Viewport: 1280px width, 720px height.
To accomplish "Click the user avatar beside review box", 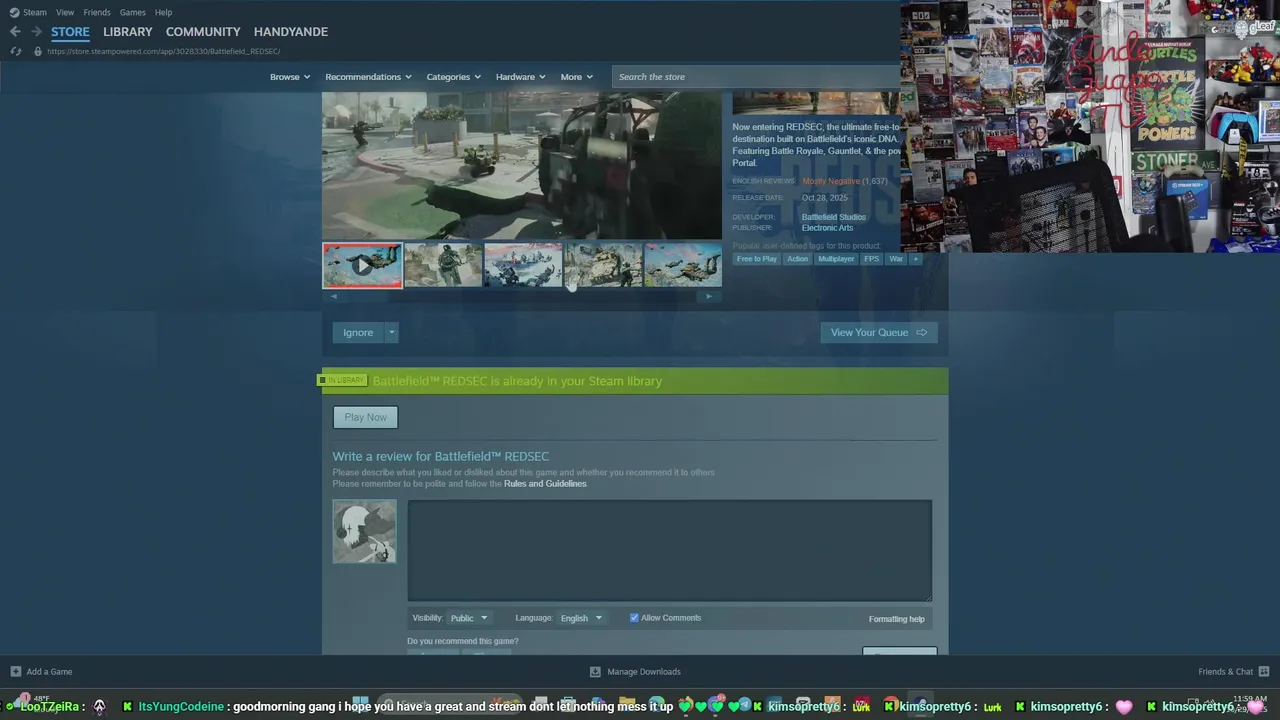I will click(364, 531).
